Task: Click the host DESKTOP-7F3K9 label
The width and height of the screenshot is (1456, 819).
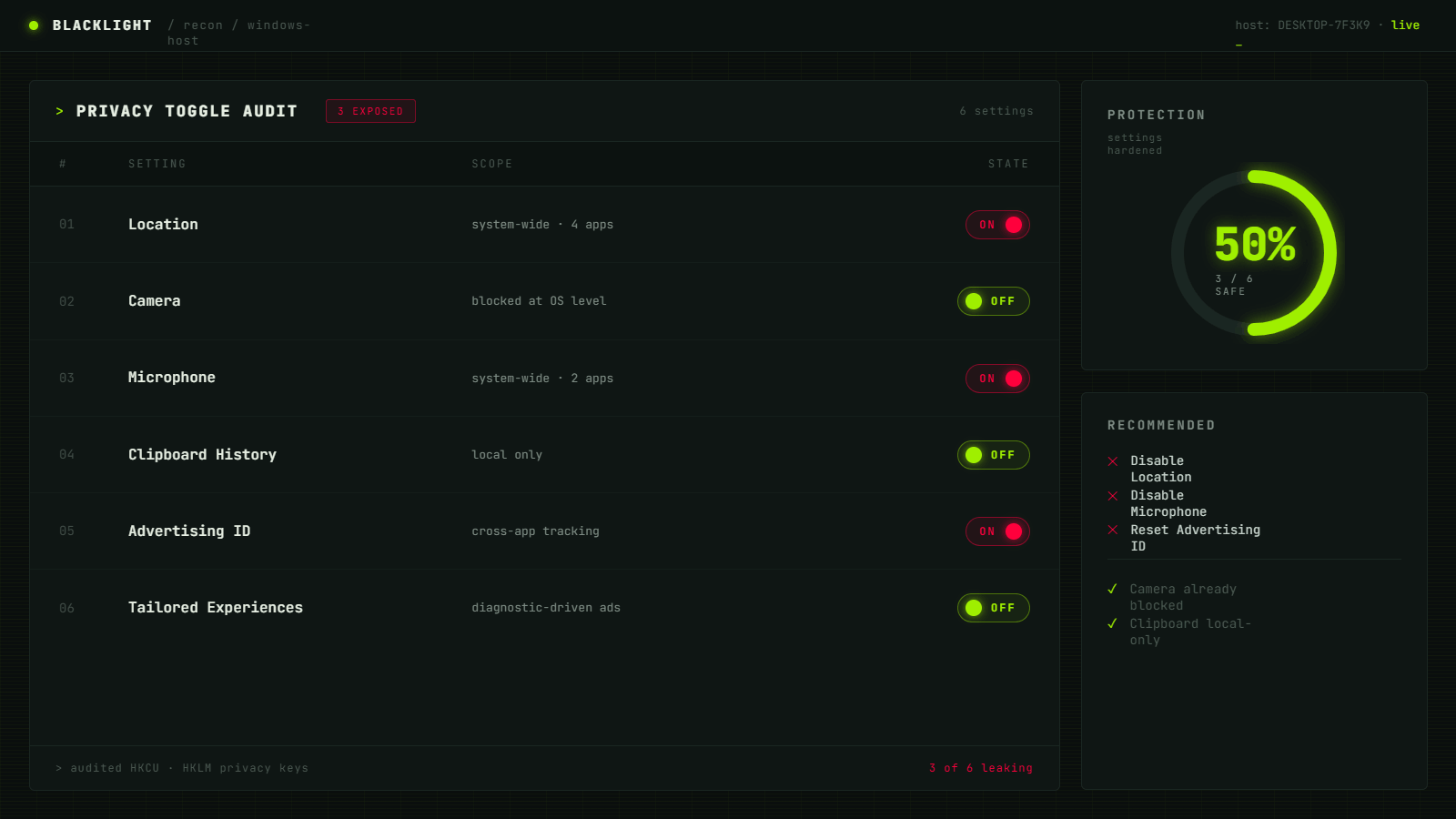Action: pyautogui.click(x=1302, y=25)
